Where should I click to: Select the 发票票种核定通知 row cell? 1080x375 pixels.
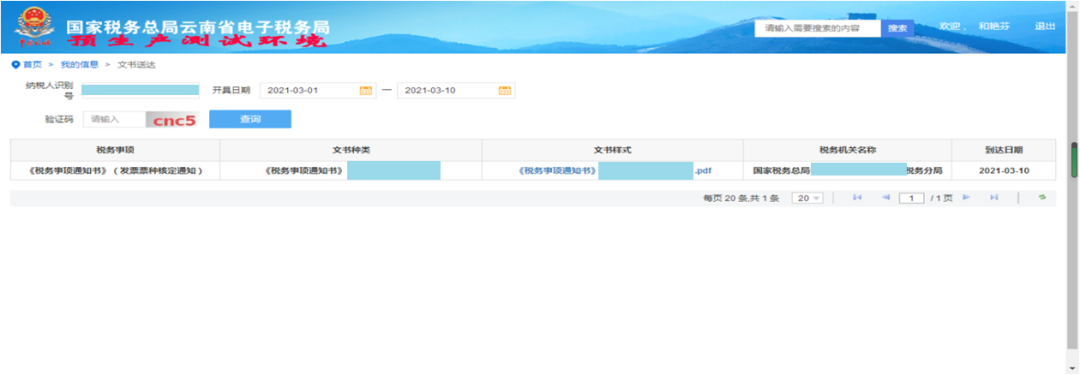(115, 171)
